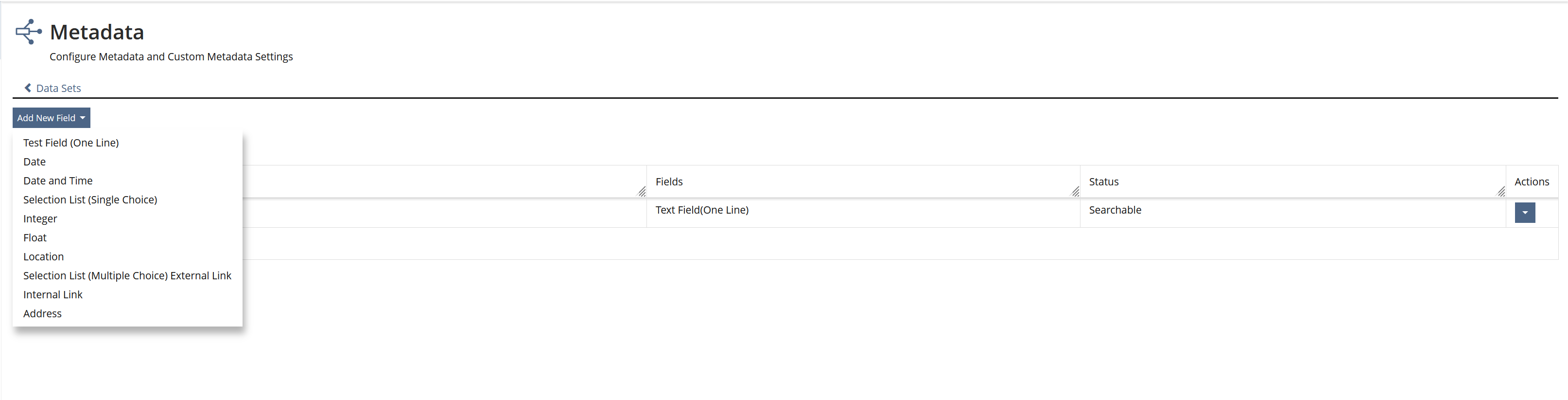Select the Text Field(One Line) row cell

tap(702, 210)
